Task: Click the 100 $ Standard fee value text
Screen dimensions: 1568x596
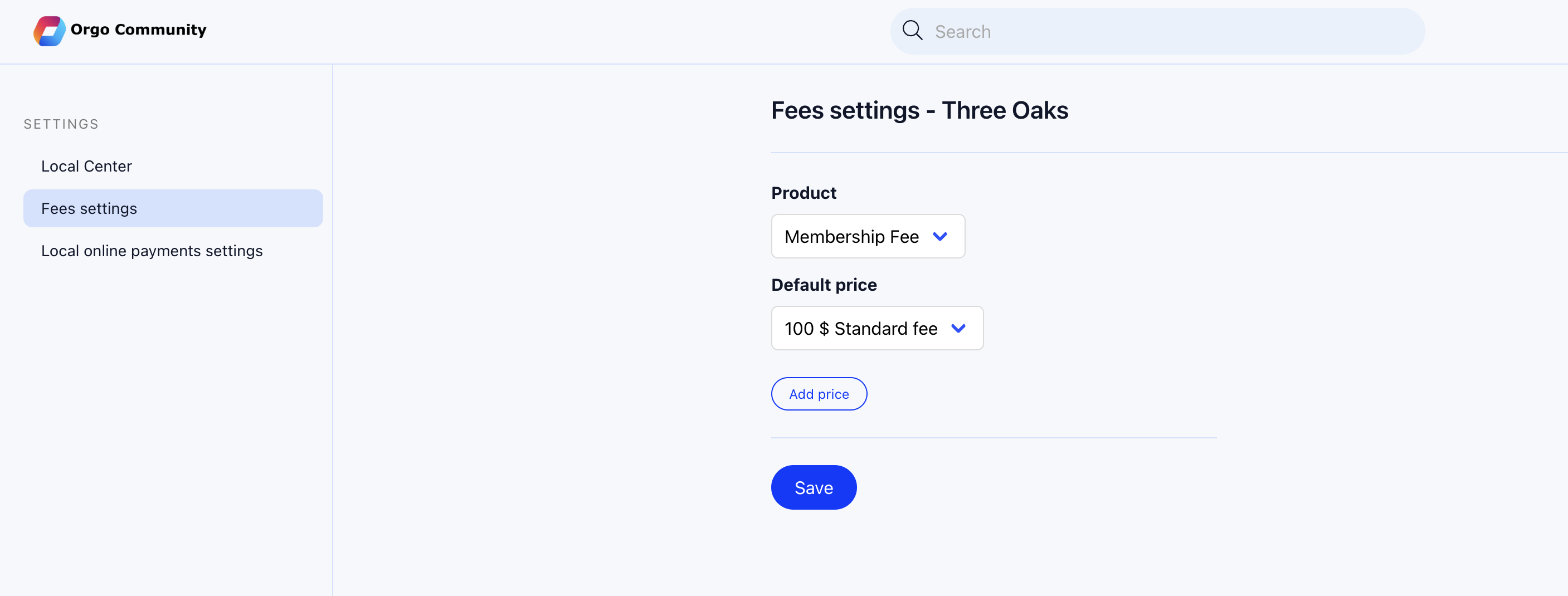Action: [x=861, y=329]
